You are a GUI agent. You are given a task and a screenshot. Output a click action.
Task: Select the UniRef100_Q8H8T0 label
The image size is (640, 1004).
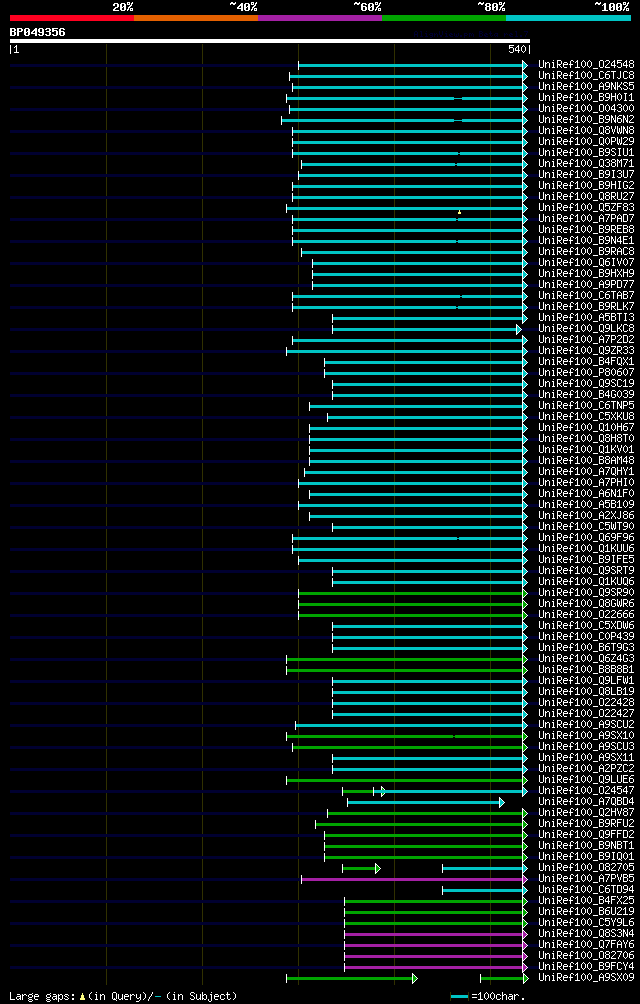coord(586,439)
